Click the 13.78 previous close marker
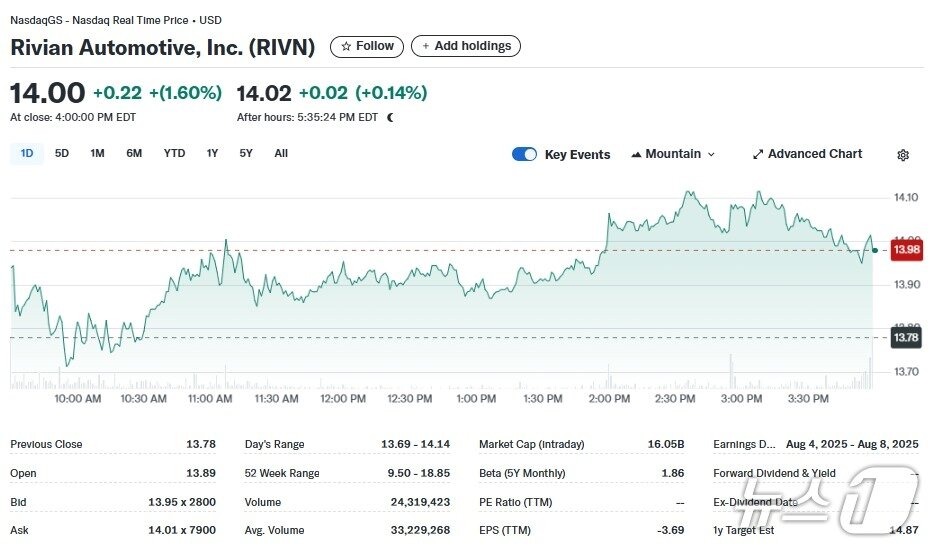The image size is (932, 548). coord(906,338)
